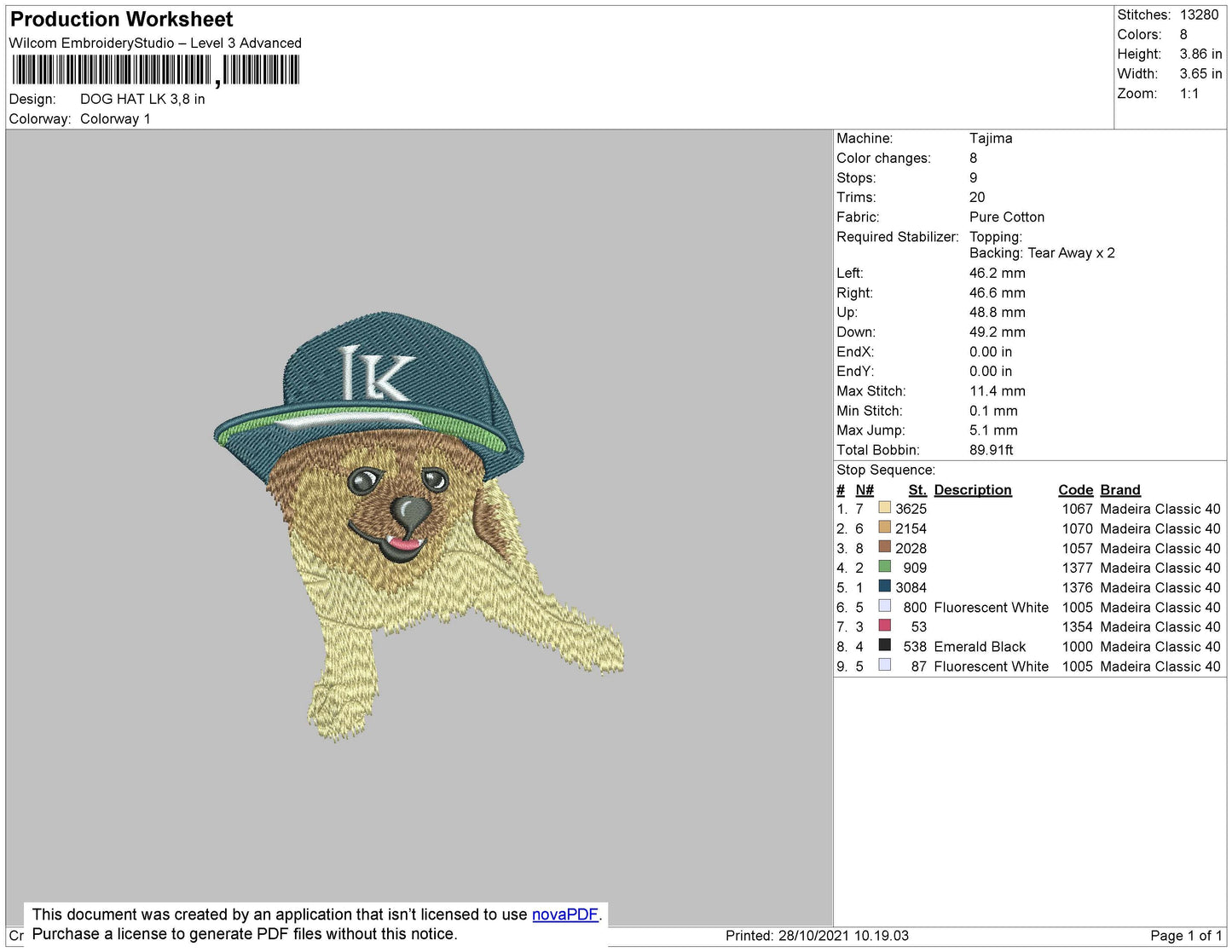Click 'Fluorescent White' in stop row 6
The image size is (1232, 952).
coord(992,608)
